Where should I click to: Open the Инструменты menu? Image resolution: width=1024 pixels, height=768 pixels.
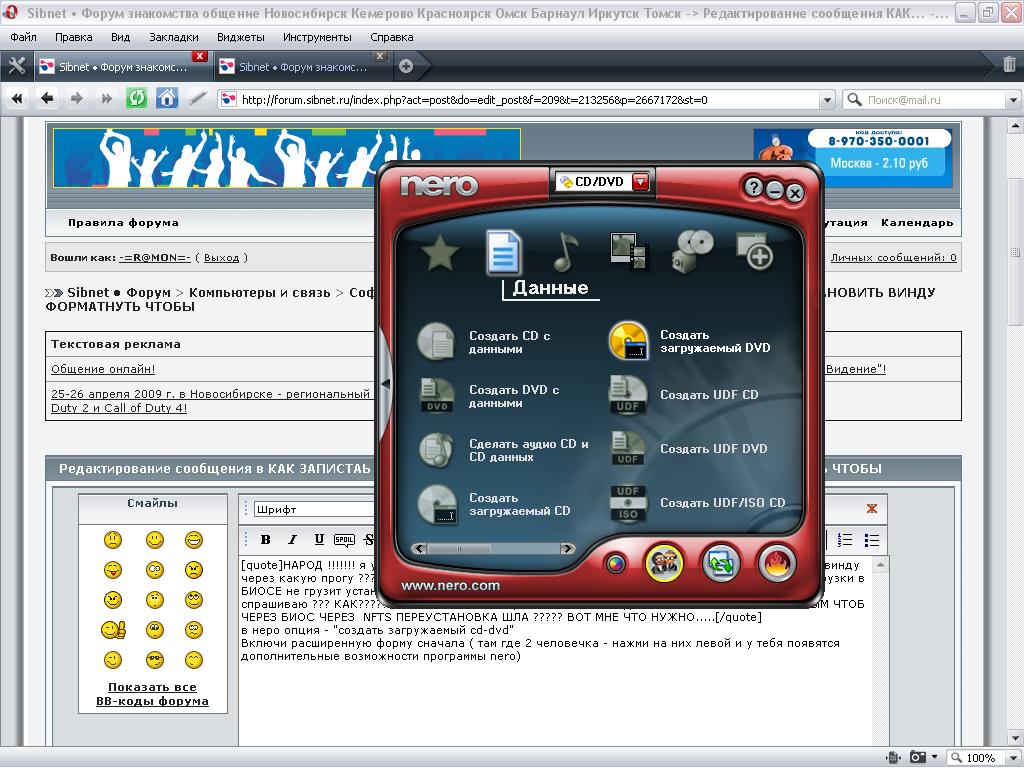(x=317, y=37)
